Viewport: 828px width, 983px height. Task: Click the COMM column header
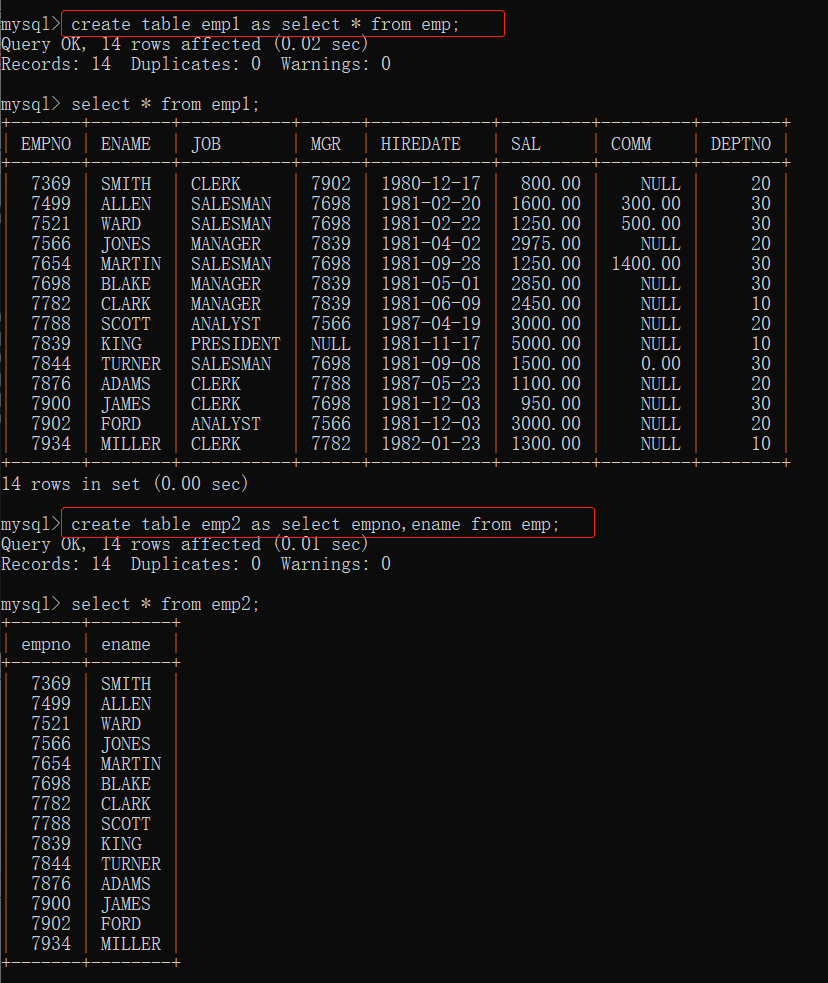(631, 144)
